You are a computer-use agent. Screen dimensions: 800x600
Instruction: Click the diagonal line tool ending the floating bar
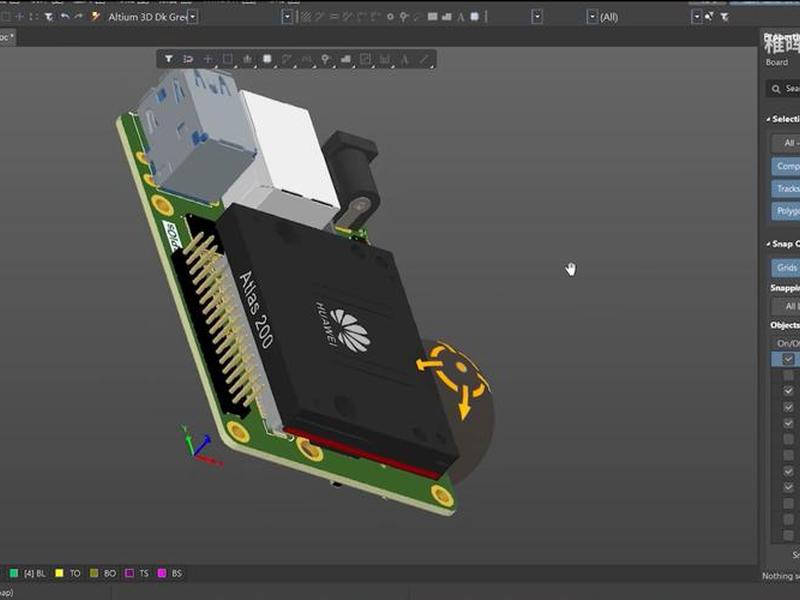424,59
